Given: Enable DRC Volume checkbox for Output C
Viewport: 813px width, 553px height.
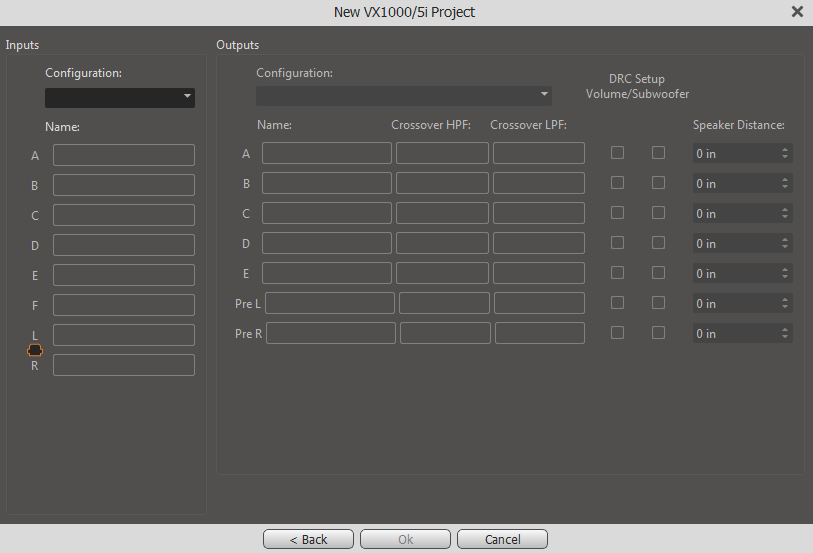Looking at the screenshot, I should pyautogui.click(x=617, y=213).
